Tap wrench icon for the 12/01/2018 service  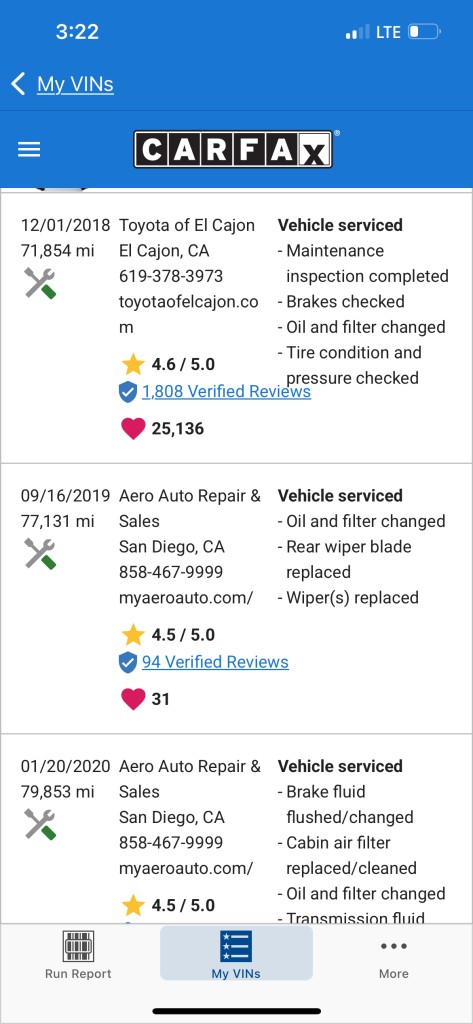click(40, 283)
